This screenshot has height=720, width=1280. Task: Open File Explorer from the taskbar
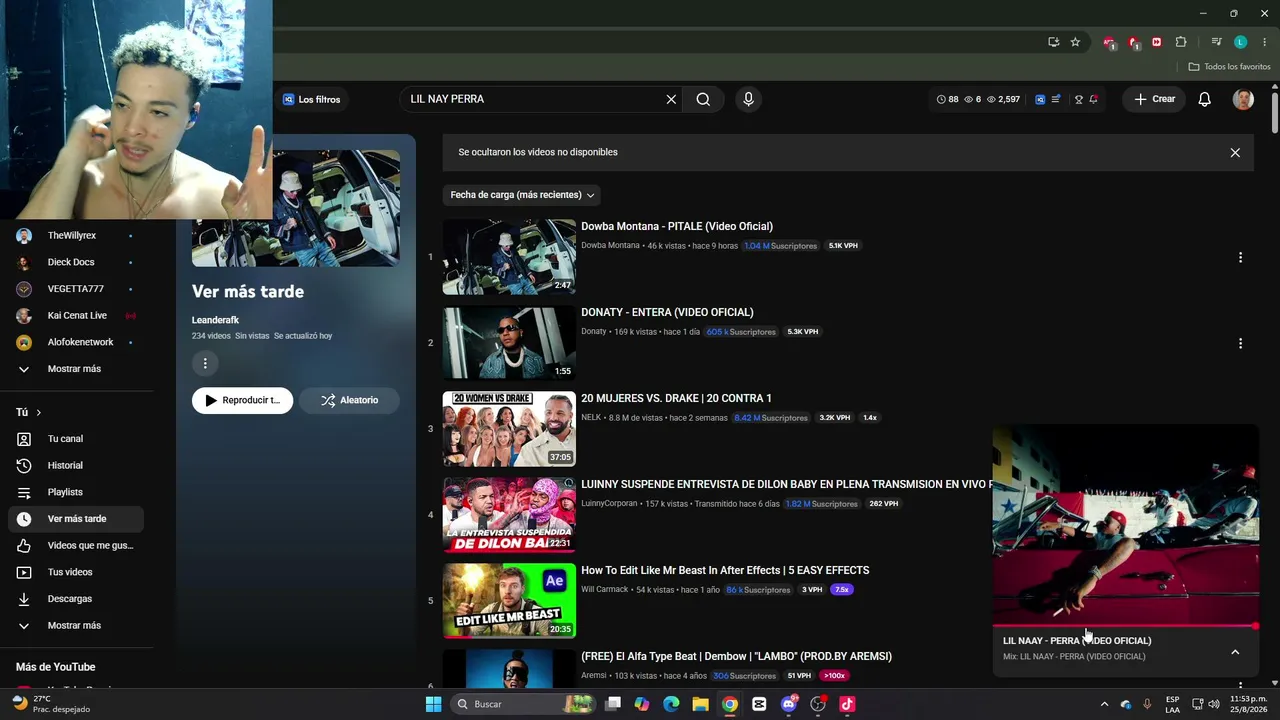tap(700, 704)
